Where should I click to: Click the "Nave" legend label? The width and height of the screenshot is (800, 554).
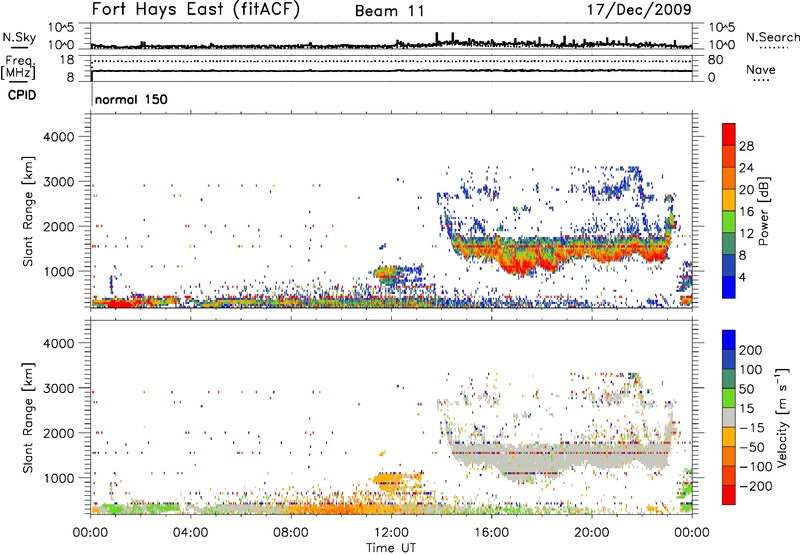761,69
